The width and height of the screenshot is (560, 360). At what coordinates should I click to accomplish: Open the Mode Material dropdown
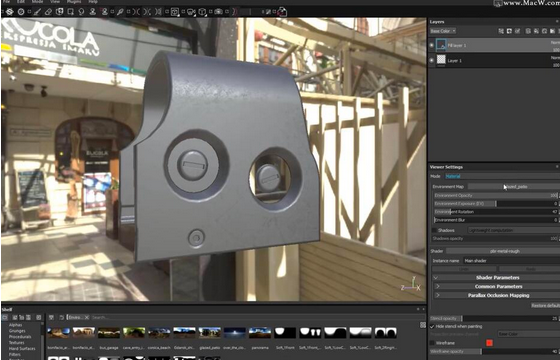[502, 176]
